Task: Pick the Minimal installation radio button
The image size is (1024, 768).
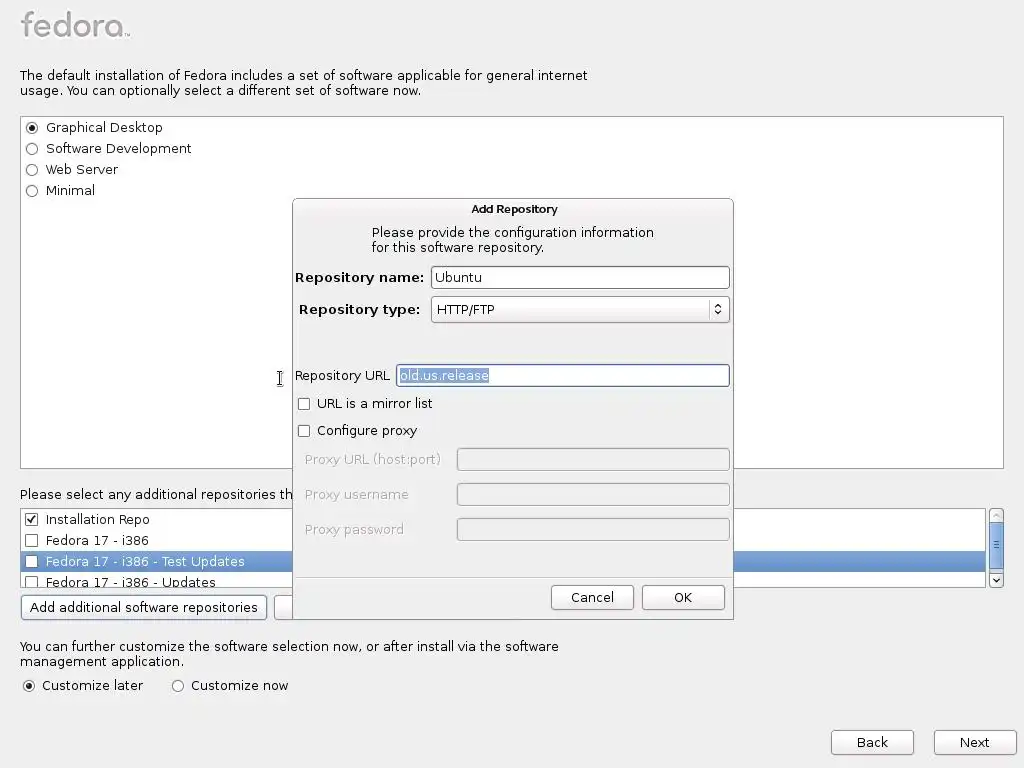Action: [x=32, y=191]
